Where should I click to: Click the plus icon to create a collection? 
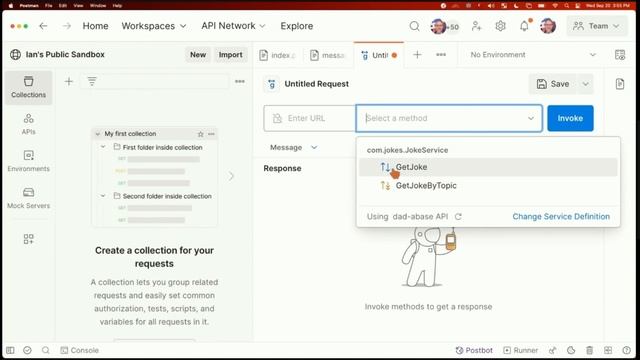pyautogui.click(x=69, y=82)
